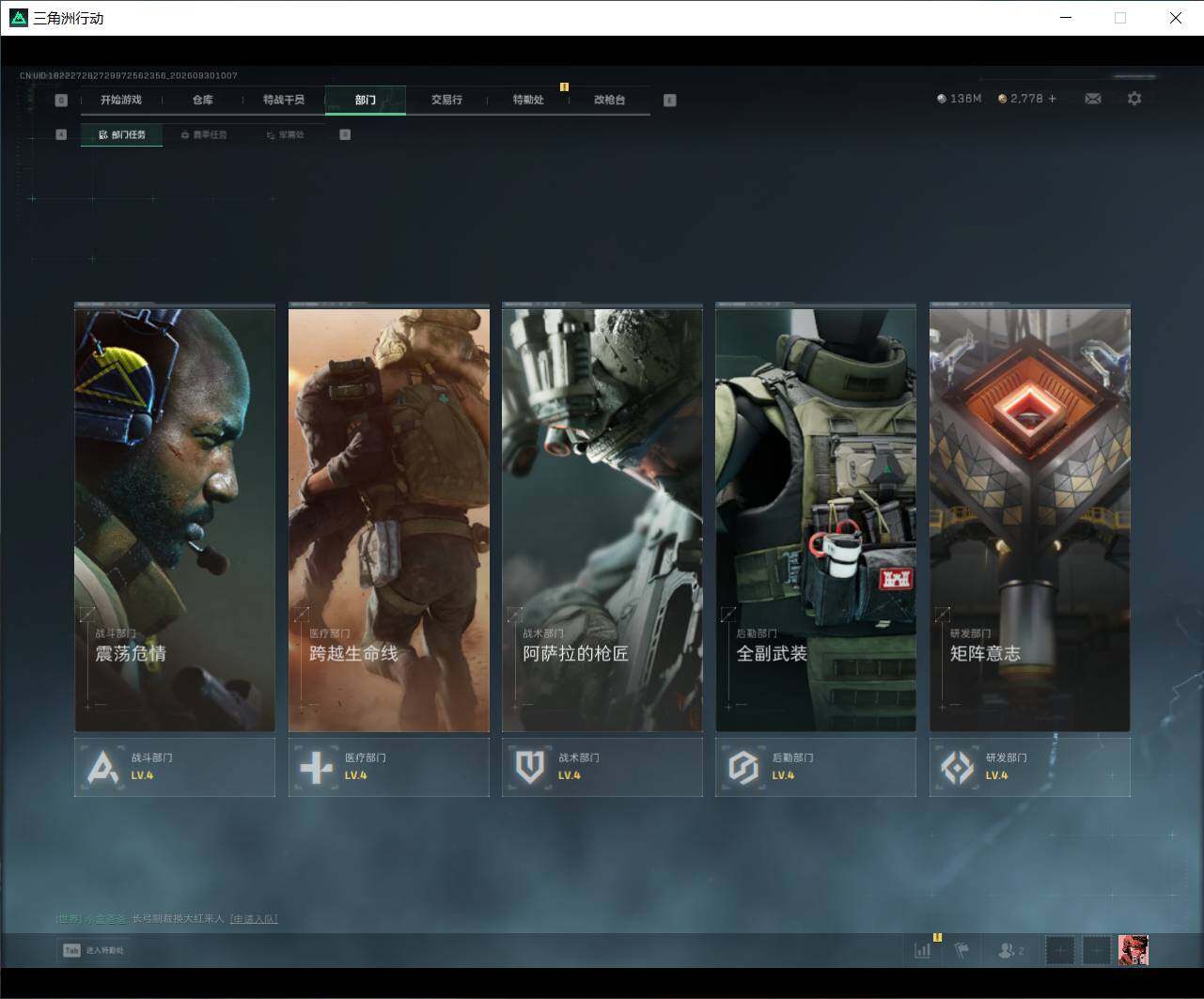Viewport: 1204px width, 999px height.
Task: Open 震荡危情 combat mission card
Action: coord(175,519)
